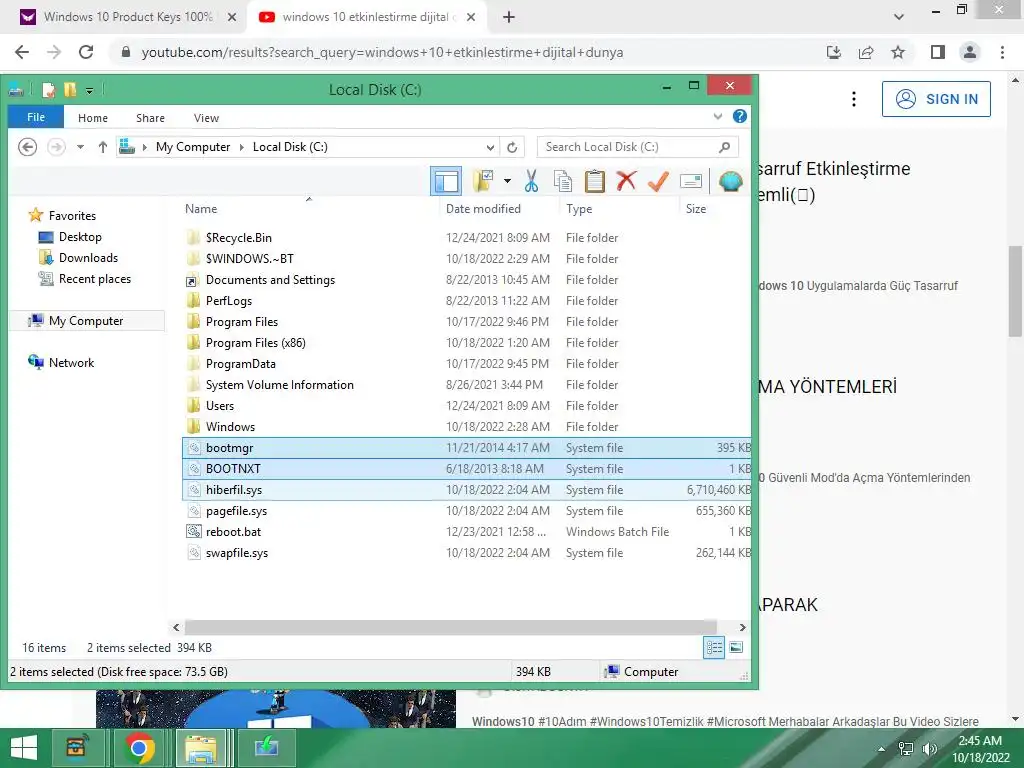
Task: Open recent locations dropdown arrow
Action: coord(80,147)
